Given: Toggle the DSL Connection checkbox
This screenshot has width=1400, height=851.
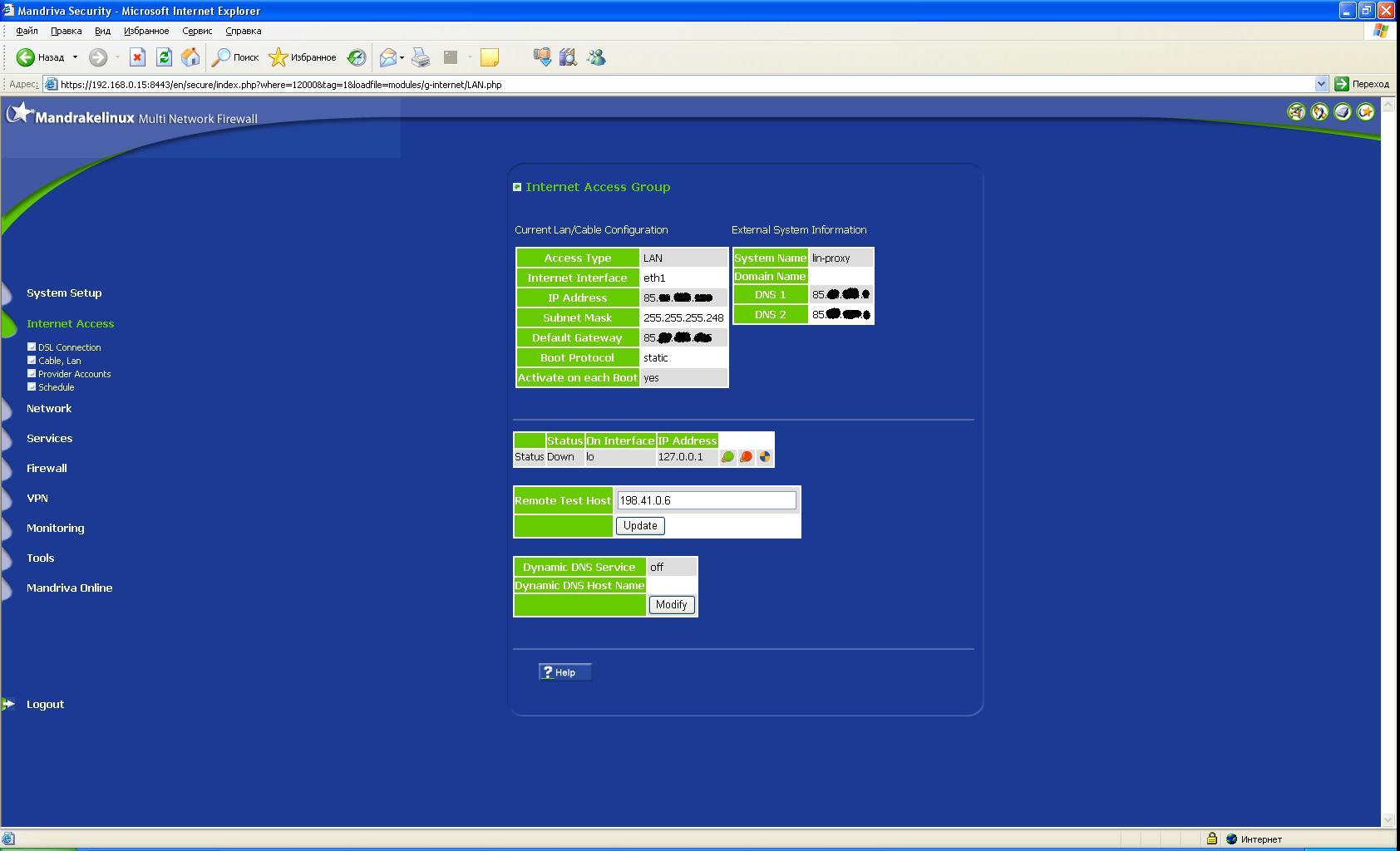Looking at the screenshot, I should pyautogui.click(x=32, y=347).
